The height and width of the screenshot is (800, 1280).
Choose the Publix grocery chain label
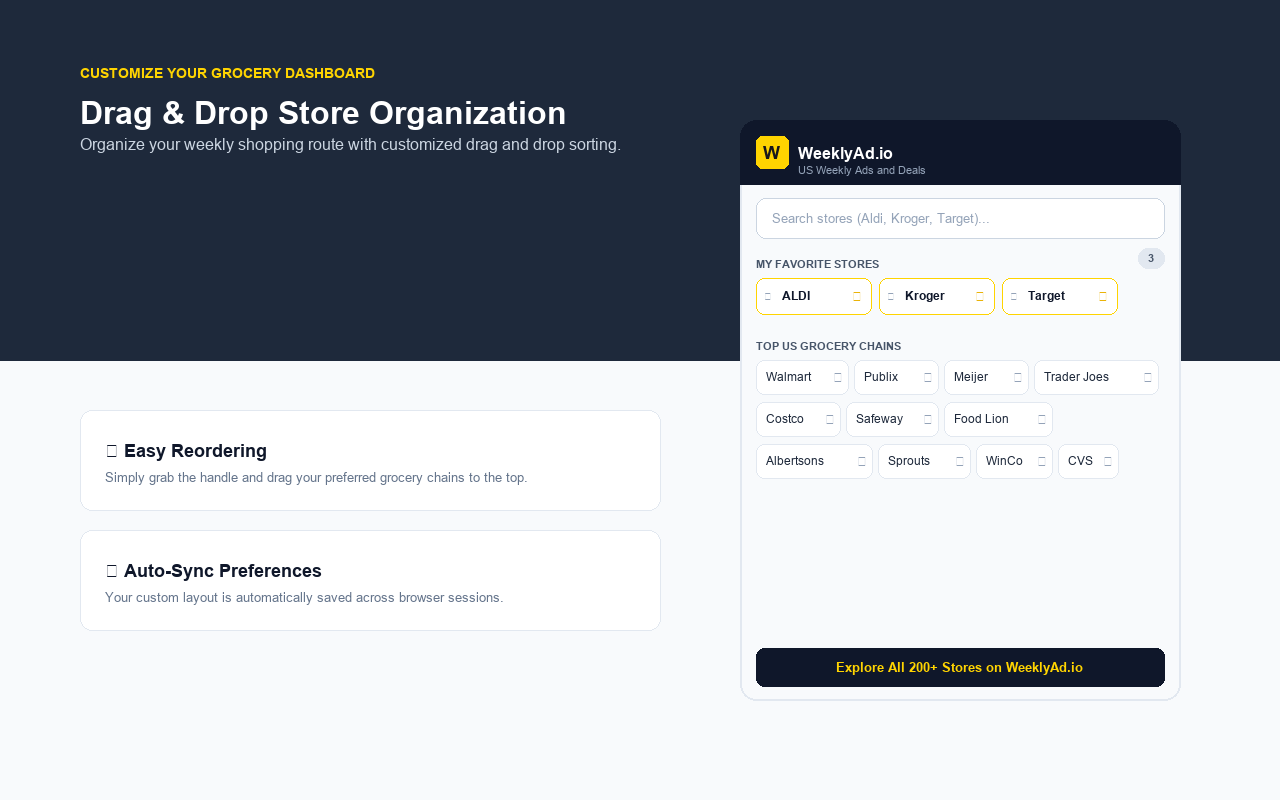881,377
